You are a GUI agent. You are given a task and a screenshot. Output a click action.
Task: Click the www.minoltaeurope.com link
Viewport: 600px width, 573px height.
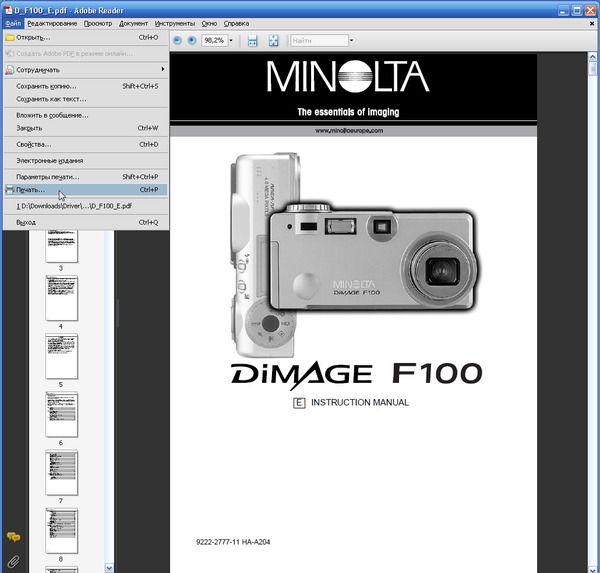tap(349, 131)
